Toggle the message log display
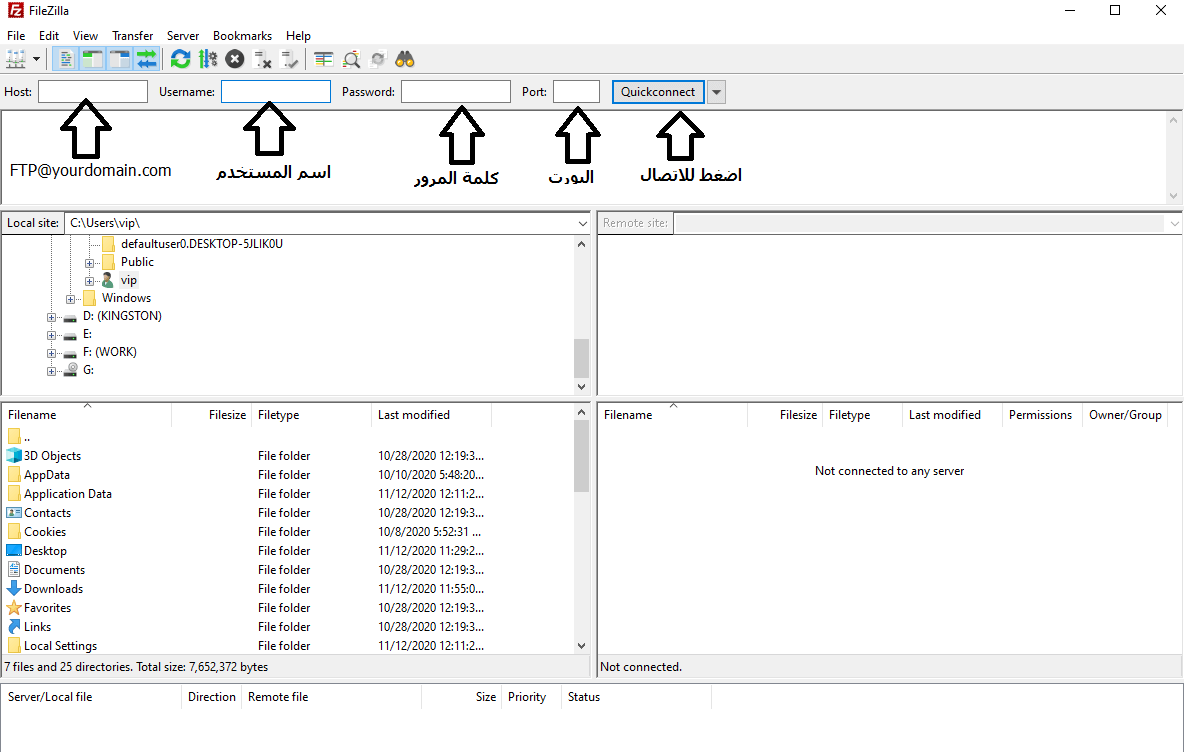1184x752 pixels. (66, 59)
